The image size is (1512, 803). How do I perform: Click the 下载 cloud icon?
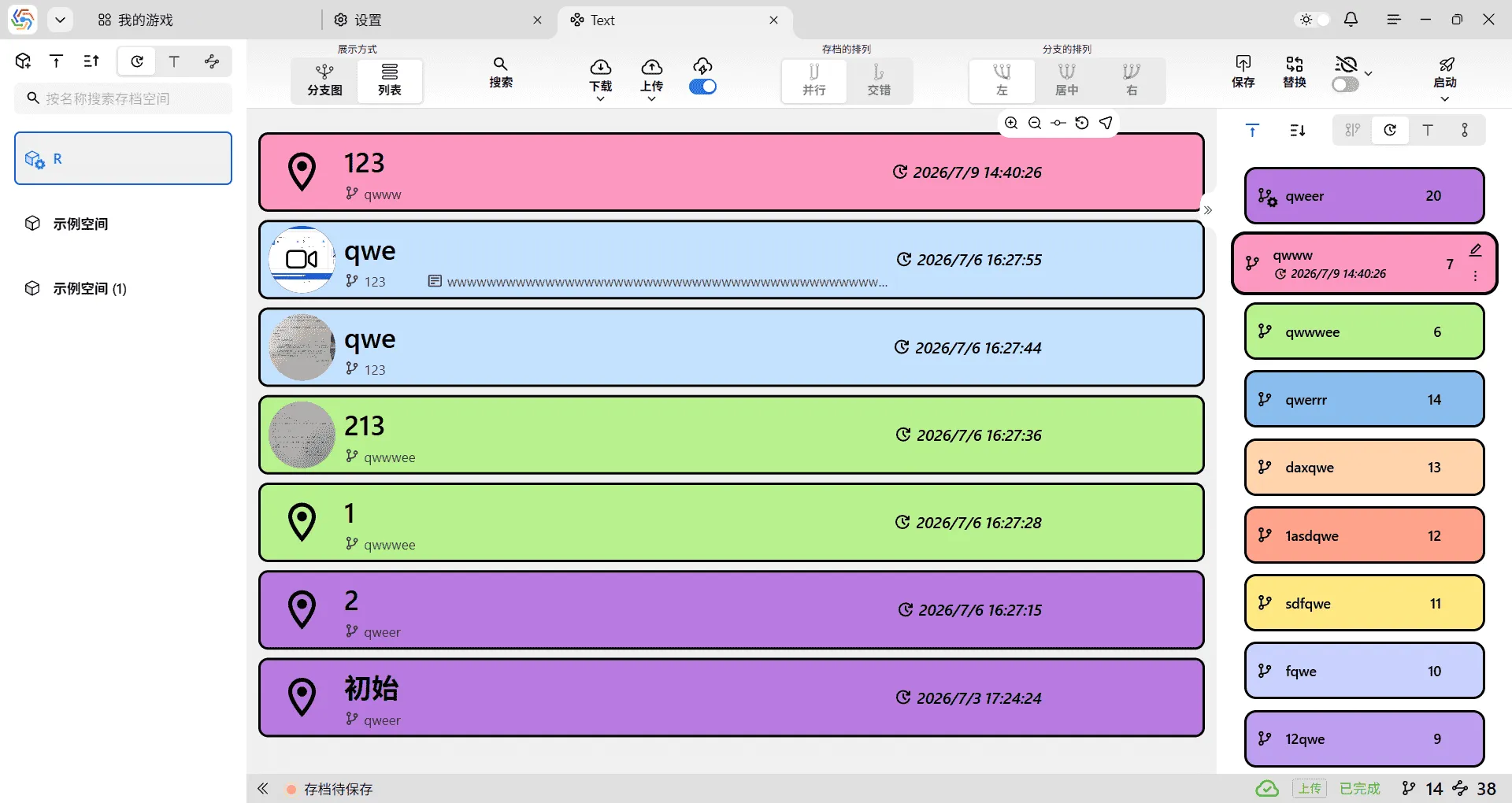(x=600, y=68)
